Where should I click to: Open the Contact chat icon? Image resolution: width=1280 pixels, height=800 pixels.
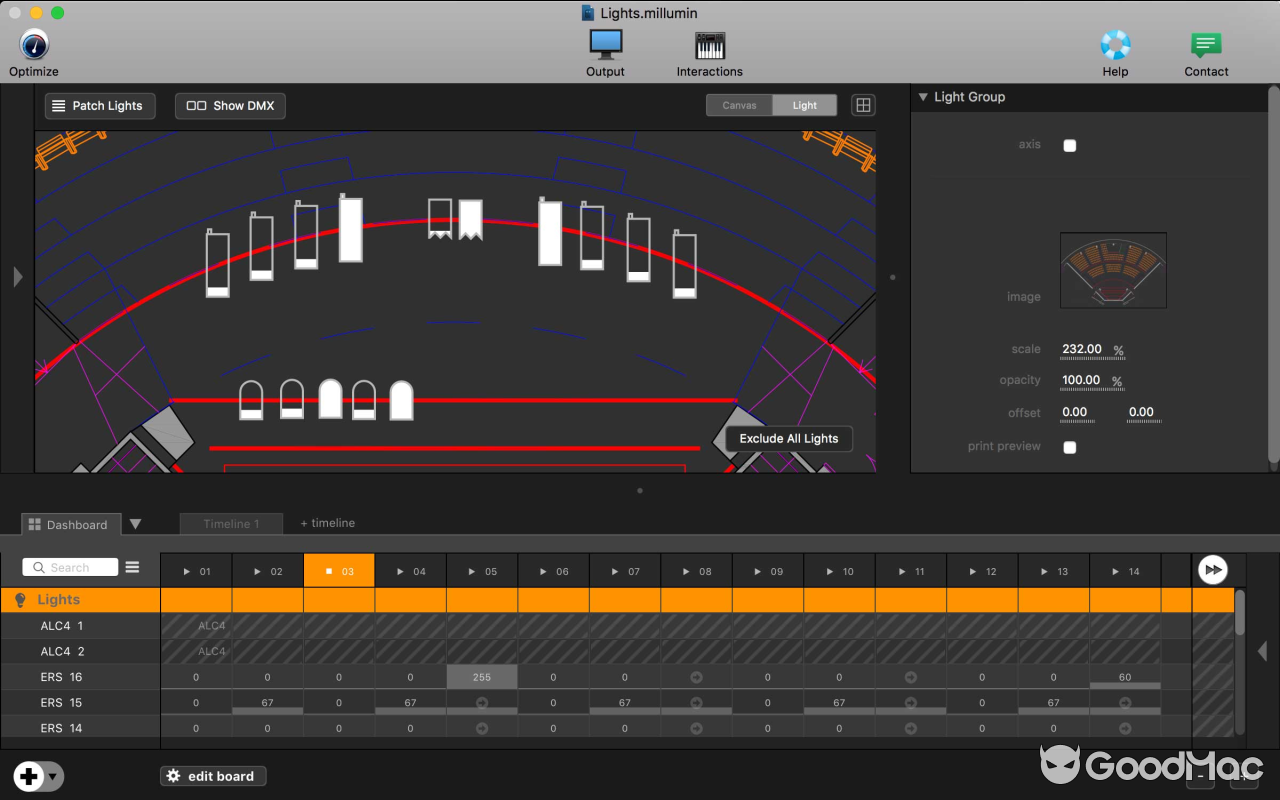point(1206,45)
